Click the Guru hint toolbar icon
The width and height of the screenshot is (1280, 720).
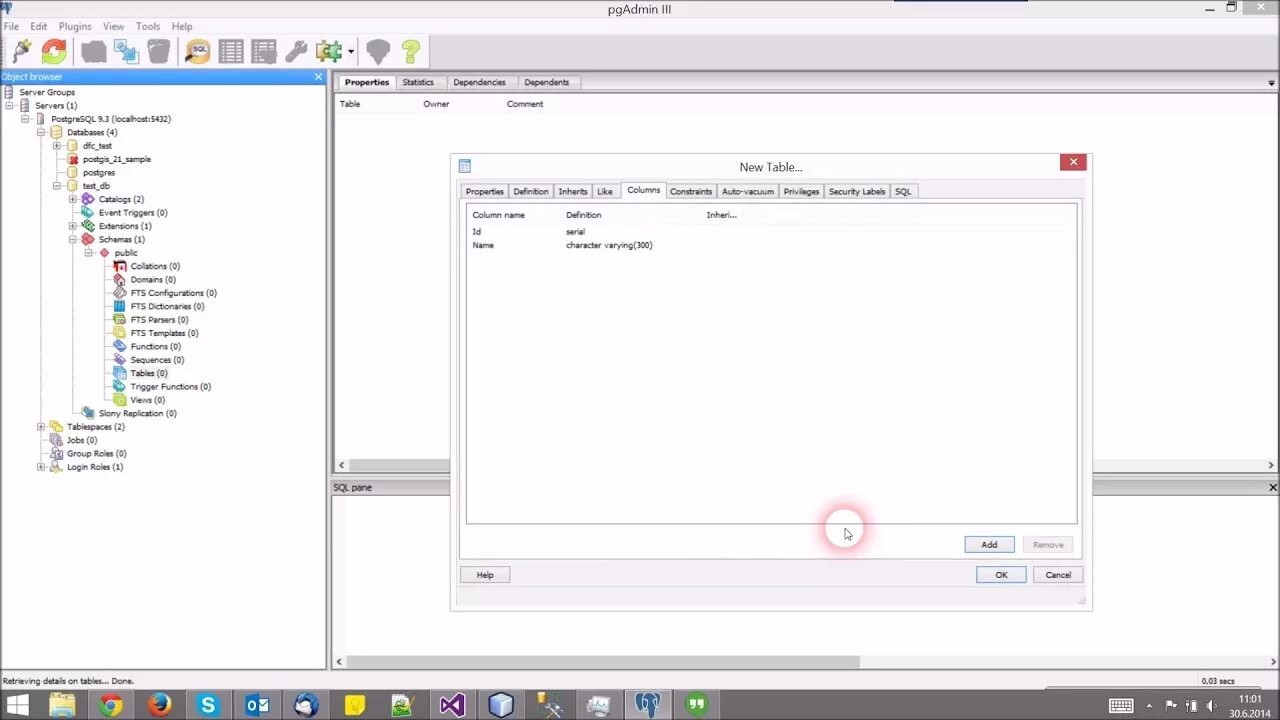(378, 51)
